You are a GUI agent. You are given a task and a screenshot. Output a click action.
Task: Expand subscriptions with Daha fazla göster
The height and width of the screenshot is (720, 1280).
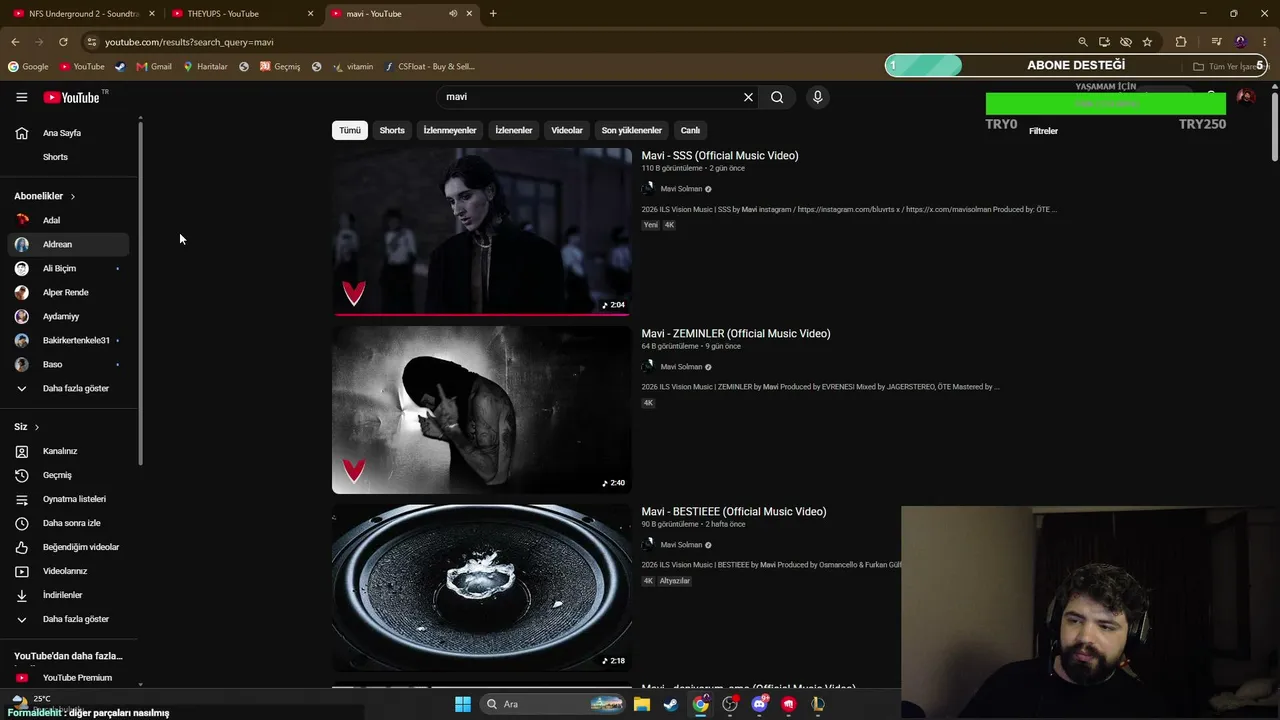(68, 388)
